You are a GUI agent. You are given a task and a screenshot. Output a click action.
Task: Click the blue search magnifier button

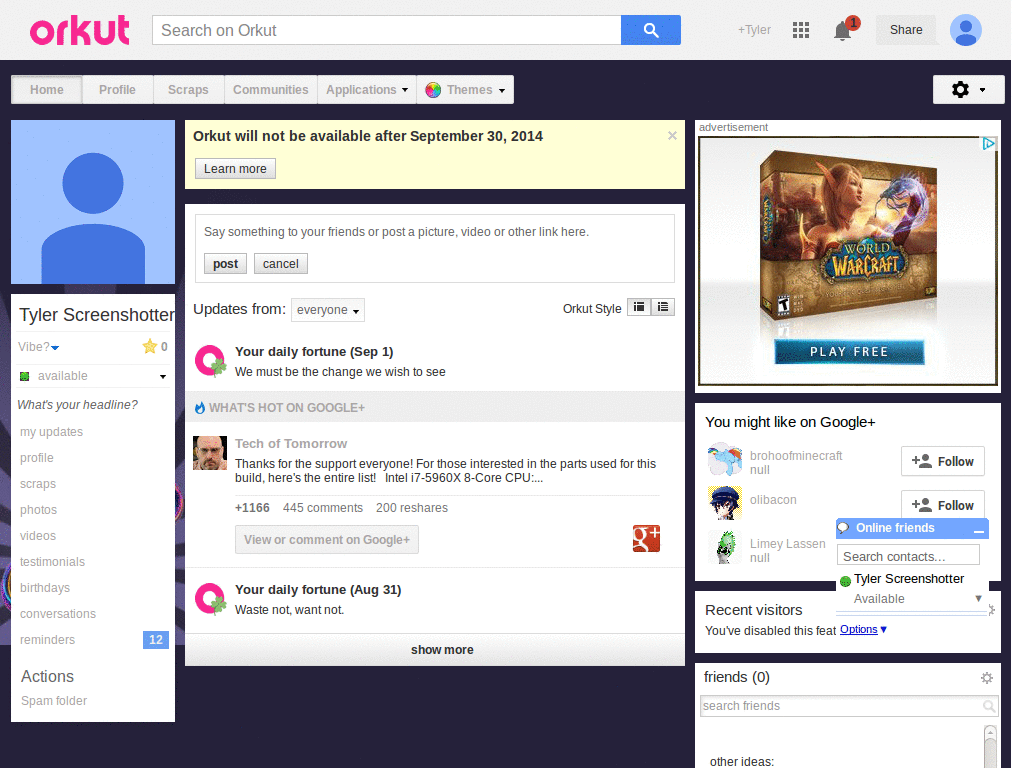click(x=650, y=30)
